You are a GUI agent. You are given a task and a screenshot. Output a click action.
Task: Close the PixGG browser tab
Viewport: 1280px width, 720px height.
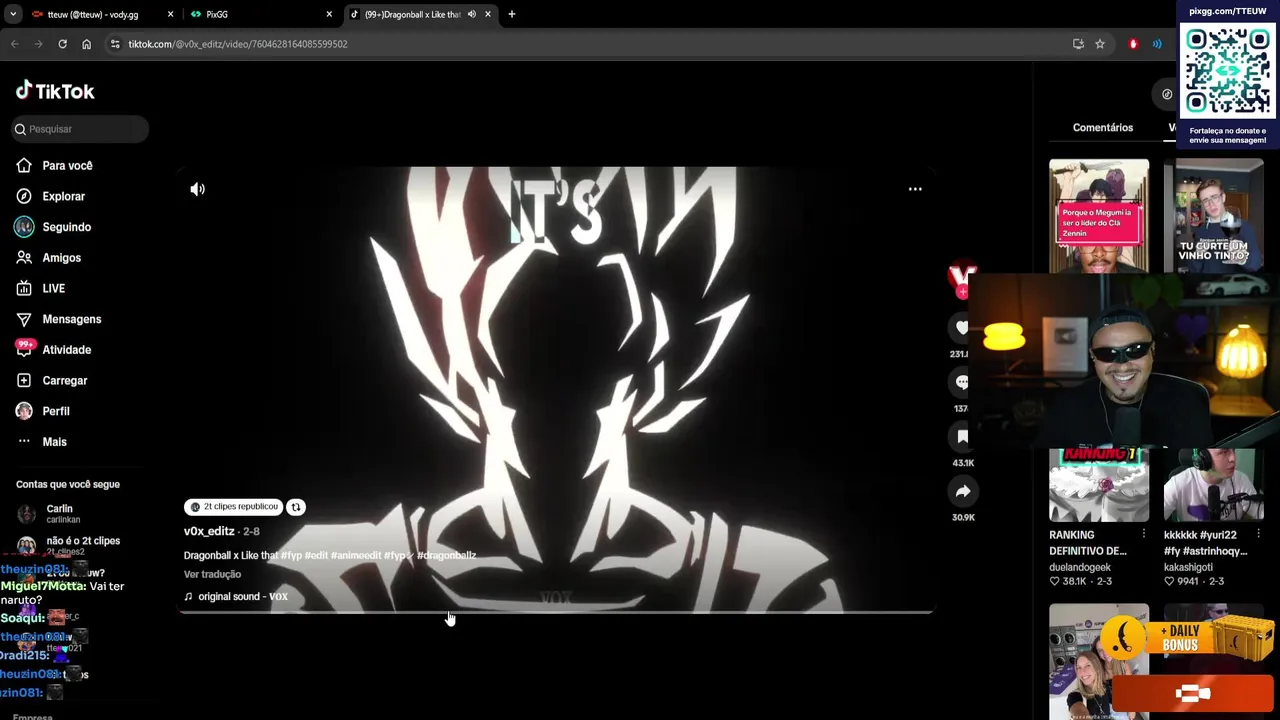click(329, 15)
